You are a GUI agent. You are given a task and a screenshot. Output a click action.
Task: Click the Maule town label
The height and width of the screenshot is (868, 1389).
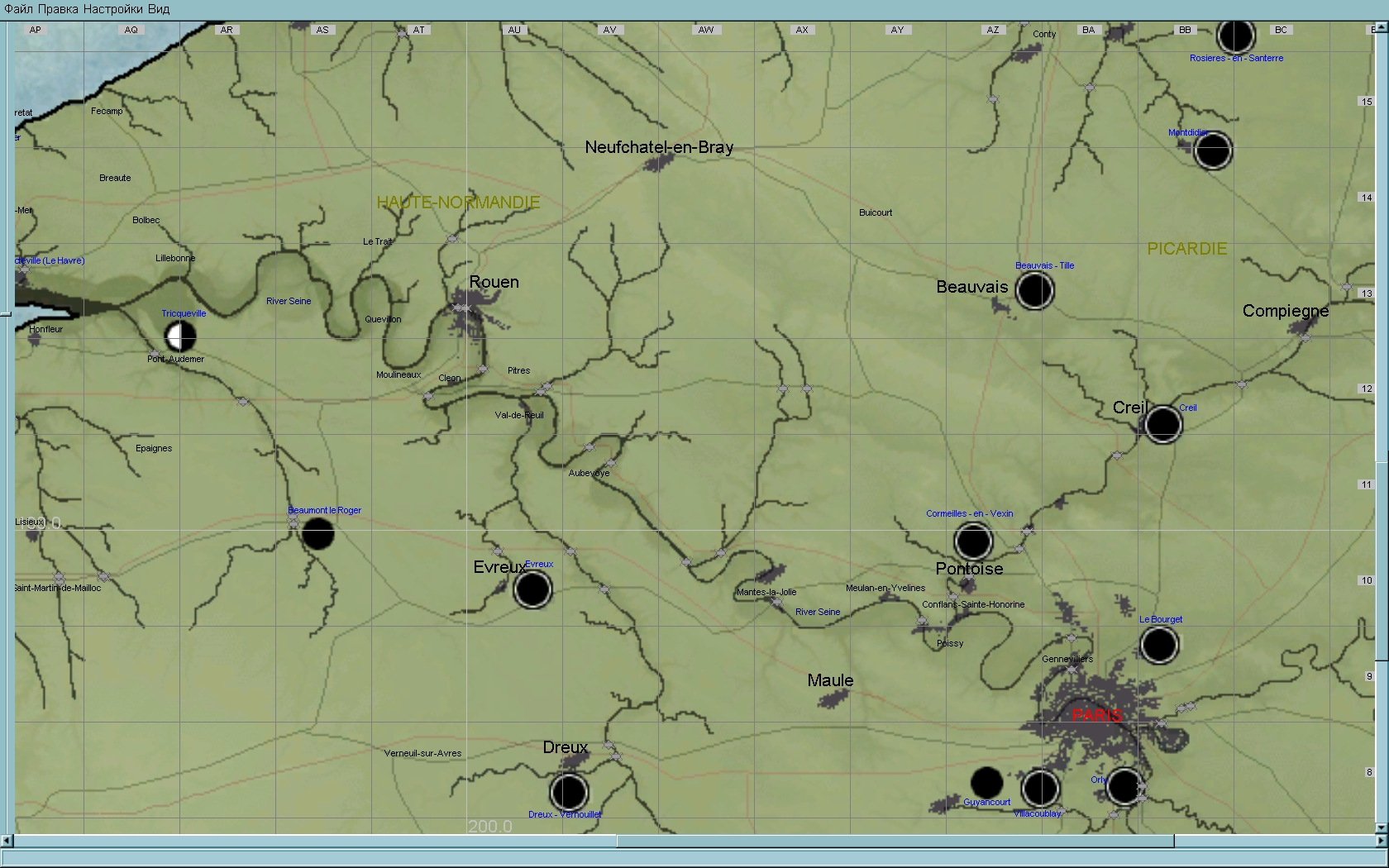830,680
